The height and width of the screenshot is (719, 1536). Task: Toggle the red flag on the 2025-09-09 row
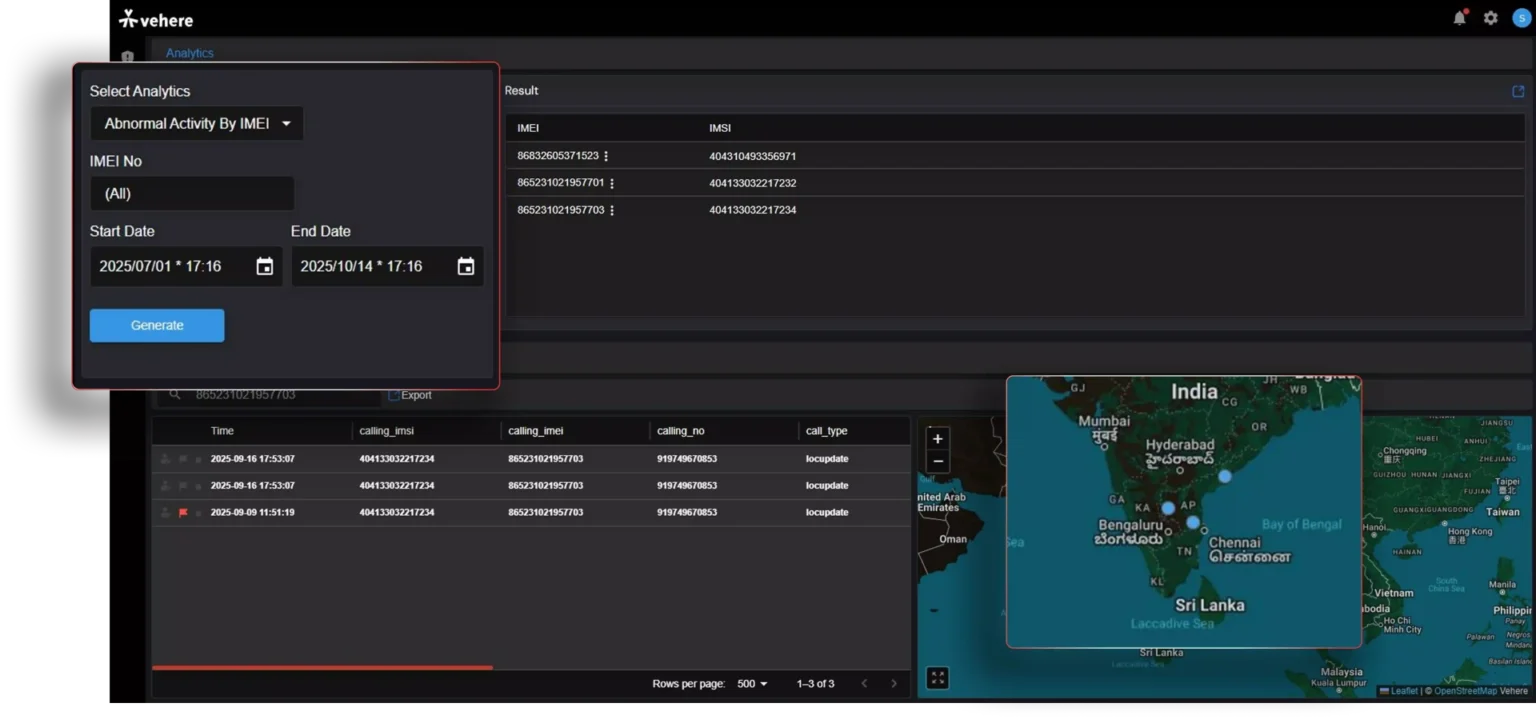(183, 513)
